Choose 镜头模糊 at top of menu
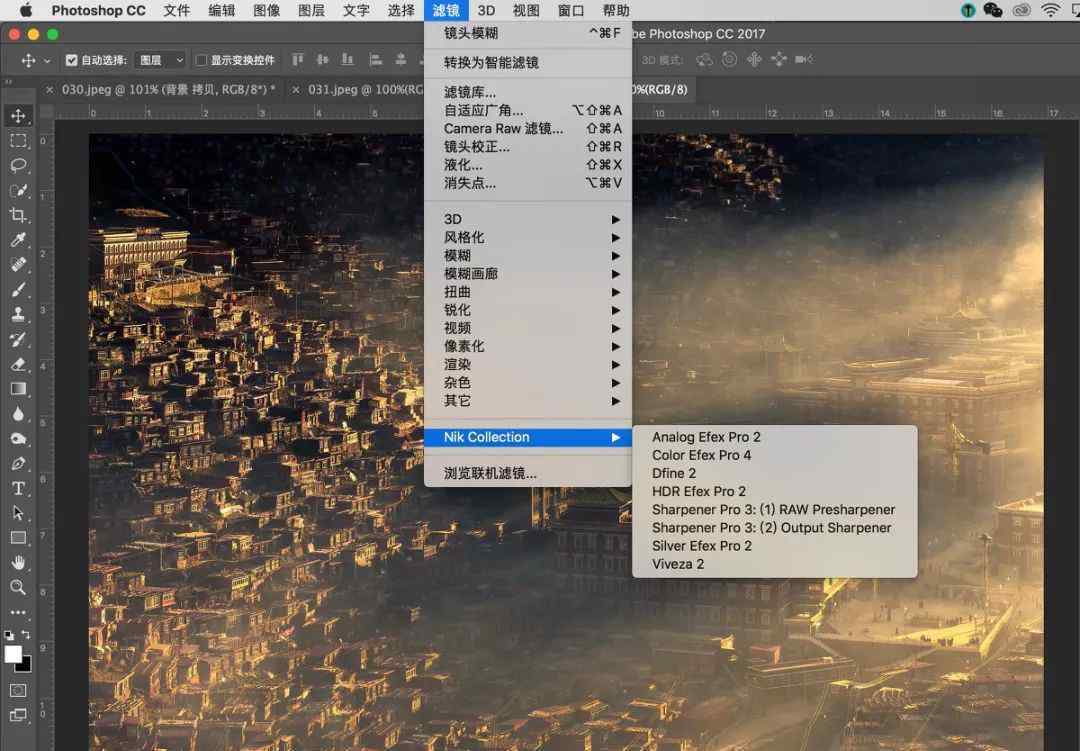1080x751 pixels. pyautogui.click(x=528, y=33)
